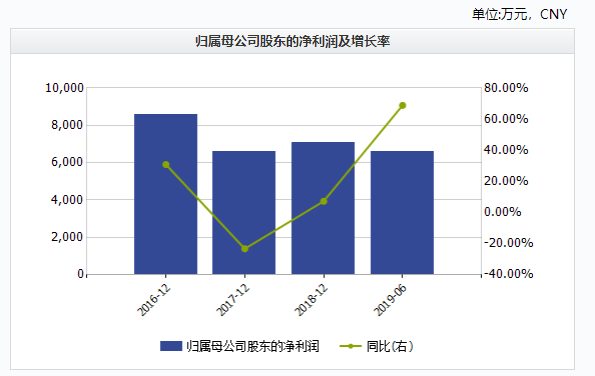Click the 2017-12 x-axis label
Viewport: 595px width, 376px height.
[x=233, y=300]
